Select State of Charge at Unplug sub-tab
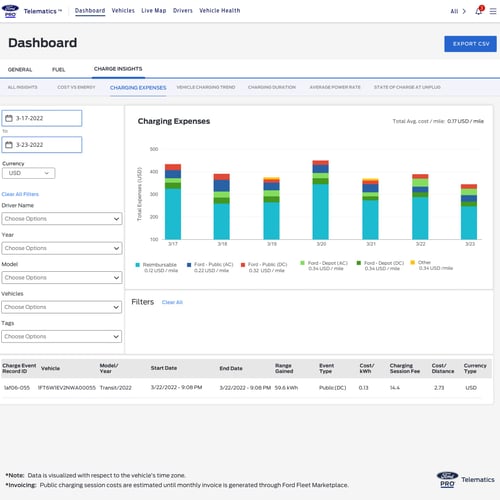The width and height of the screenshot is (500, 500). [407, 87]
